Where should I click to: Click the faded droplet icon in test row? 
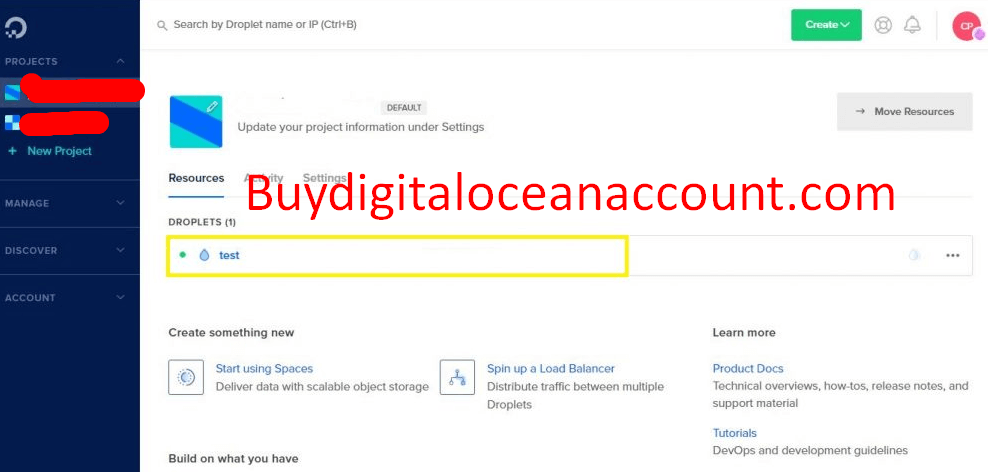click(x=914, y=255)
